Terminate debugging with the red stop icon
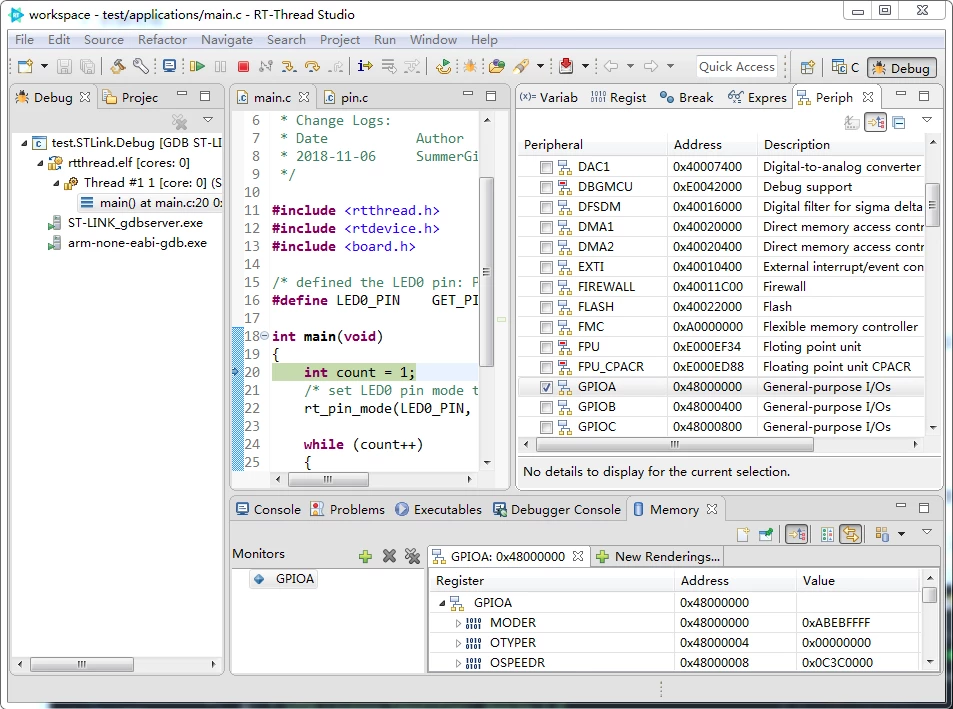 click(x=243, y=66)
